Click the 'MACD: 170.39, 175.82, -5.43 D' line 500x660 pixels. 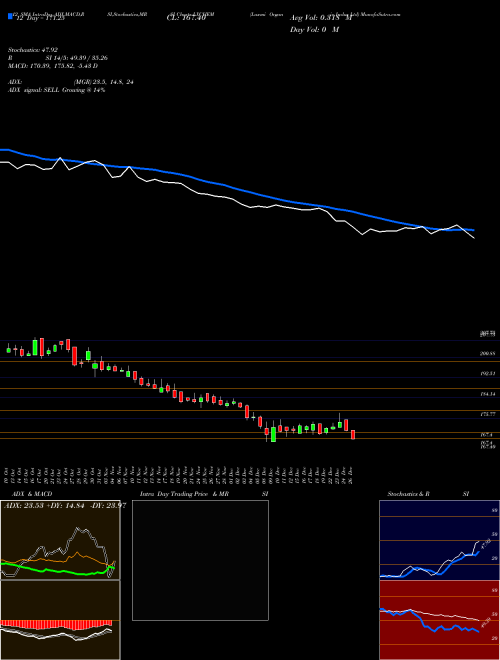[x=53, y=66]
